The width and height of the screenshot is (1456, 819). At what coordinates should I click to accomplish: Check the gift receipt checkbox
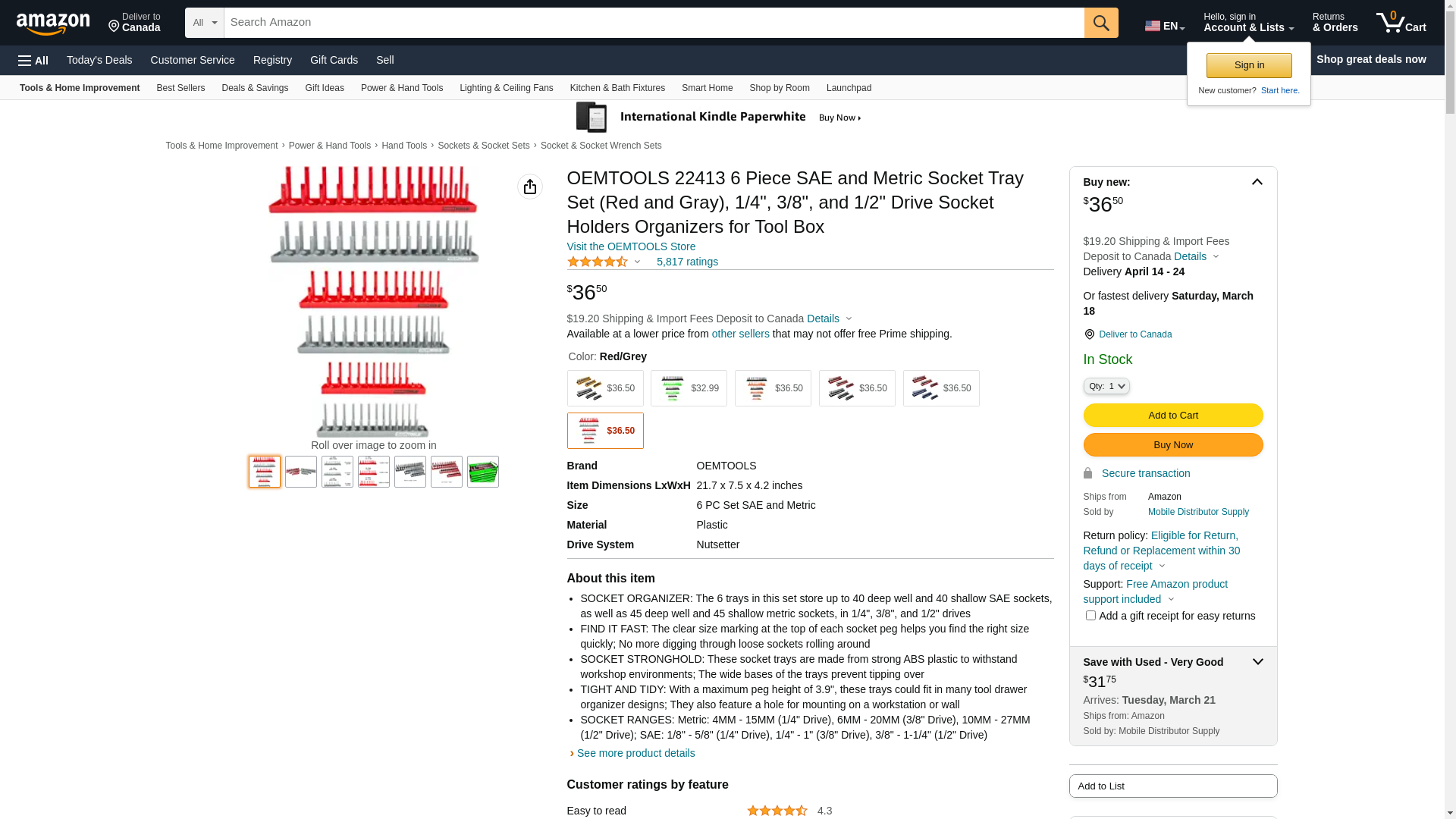pos(1090,615)
